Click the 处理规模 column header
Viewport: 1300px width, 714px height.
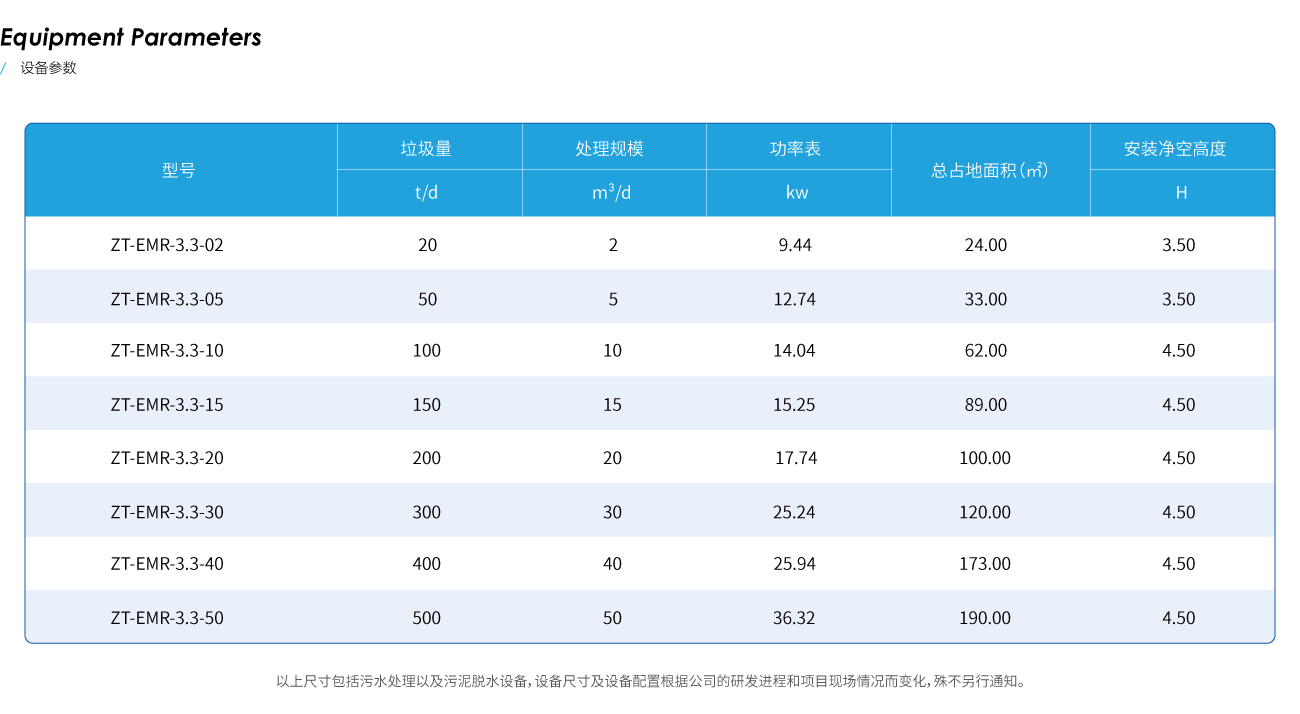613,147
